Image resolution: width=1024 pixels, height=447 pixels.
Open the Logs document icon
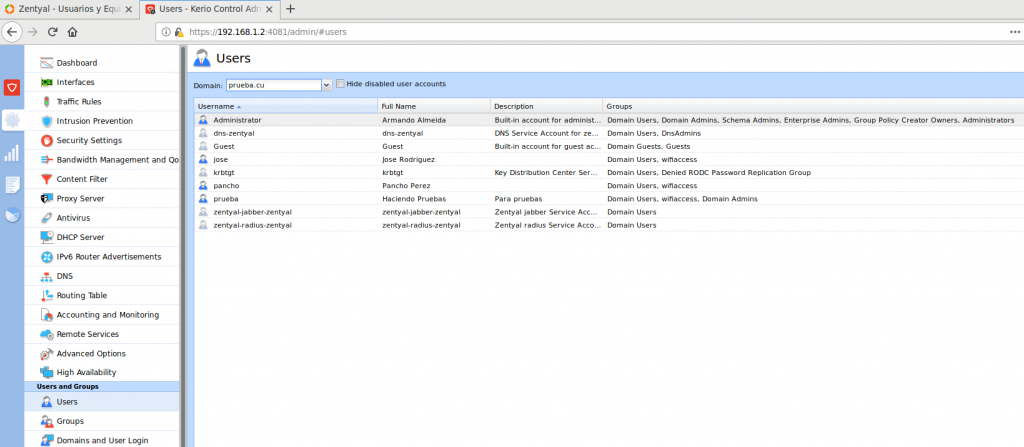[x=12, y=184]
